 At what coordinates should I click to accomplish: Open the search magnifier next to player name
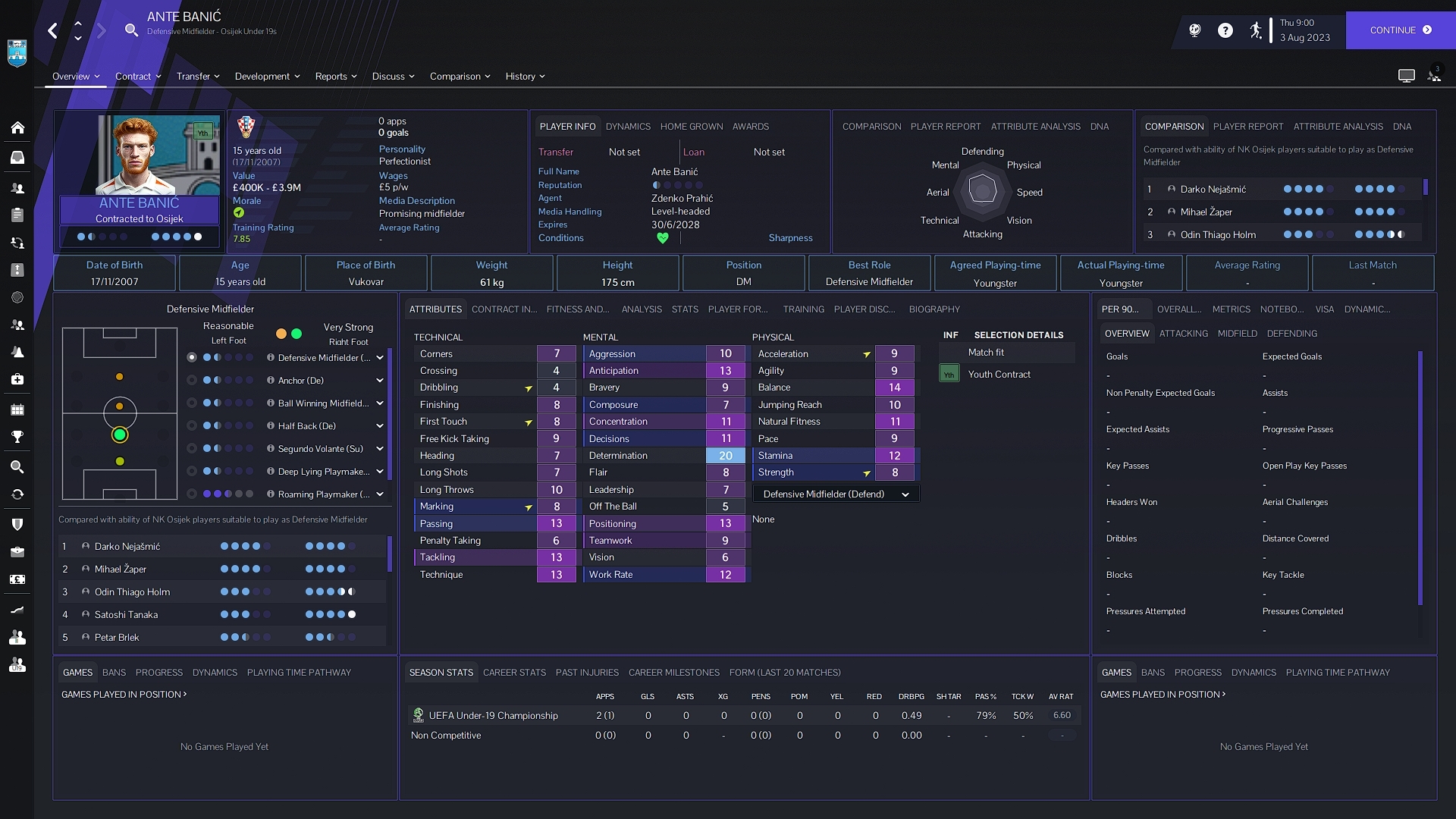pos(131,30)
